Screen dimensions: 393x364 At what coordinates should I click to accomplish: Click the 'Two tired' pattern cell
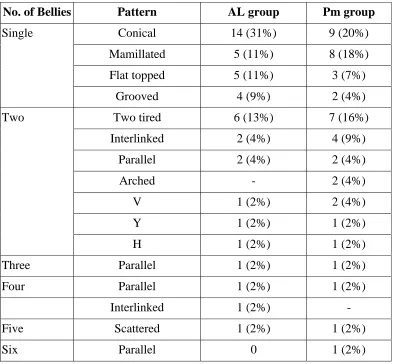[137, 117]
